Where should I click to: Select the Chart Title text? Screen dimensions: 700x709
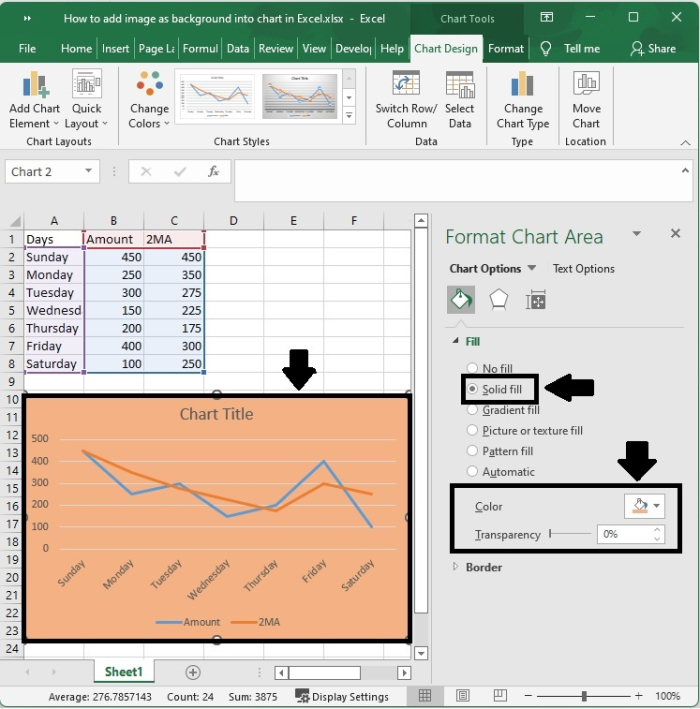tap(217, 414)
